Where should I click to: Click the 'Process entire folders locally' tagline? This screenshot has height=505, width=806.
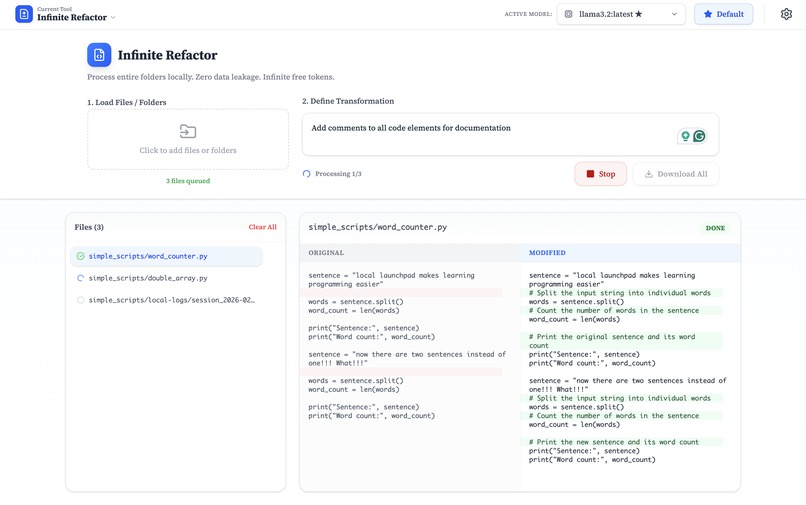coord(210,77)
